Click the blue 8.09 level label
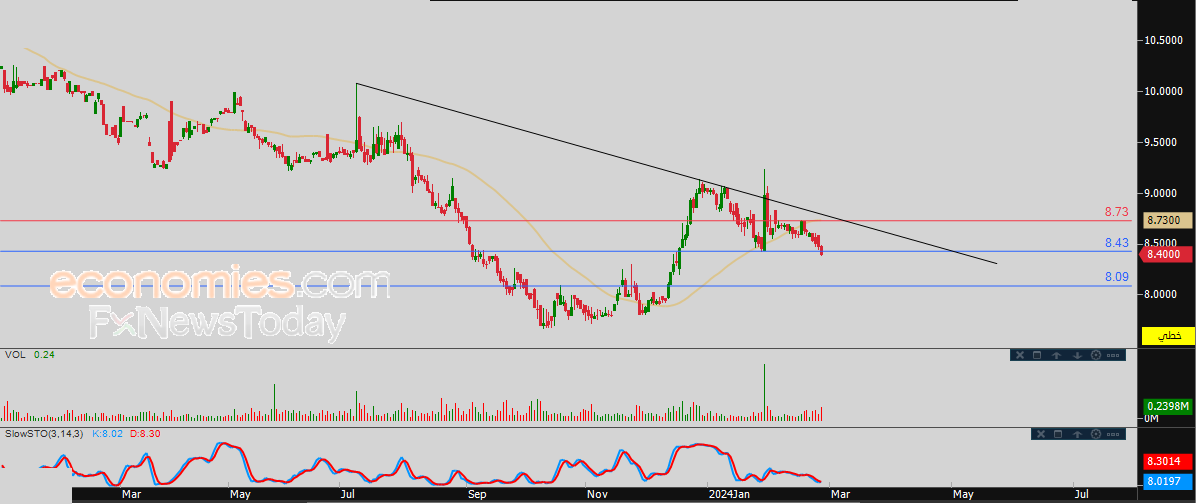The height and width of the screenshot is (504, 1196). click(x=1116, y=278)
